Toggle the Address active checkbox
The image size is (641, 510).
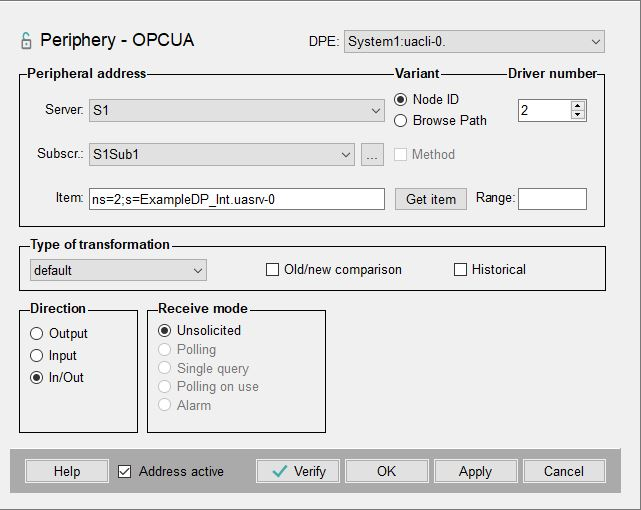click(125, 472)
